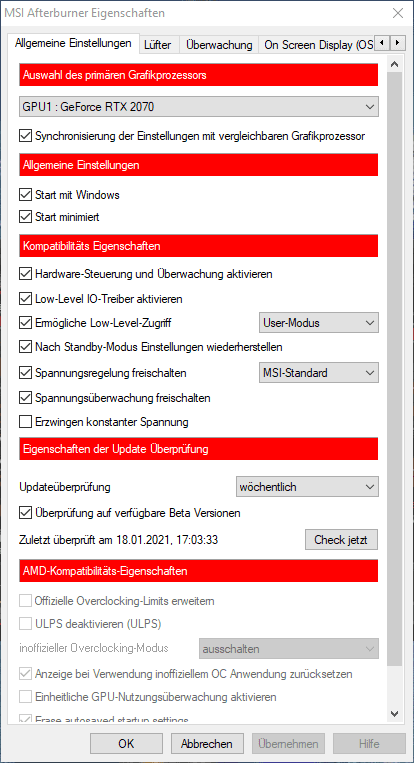
Task: Open the Überwachung tab
Action: pos(219,45)
